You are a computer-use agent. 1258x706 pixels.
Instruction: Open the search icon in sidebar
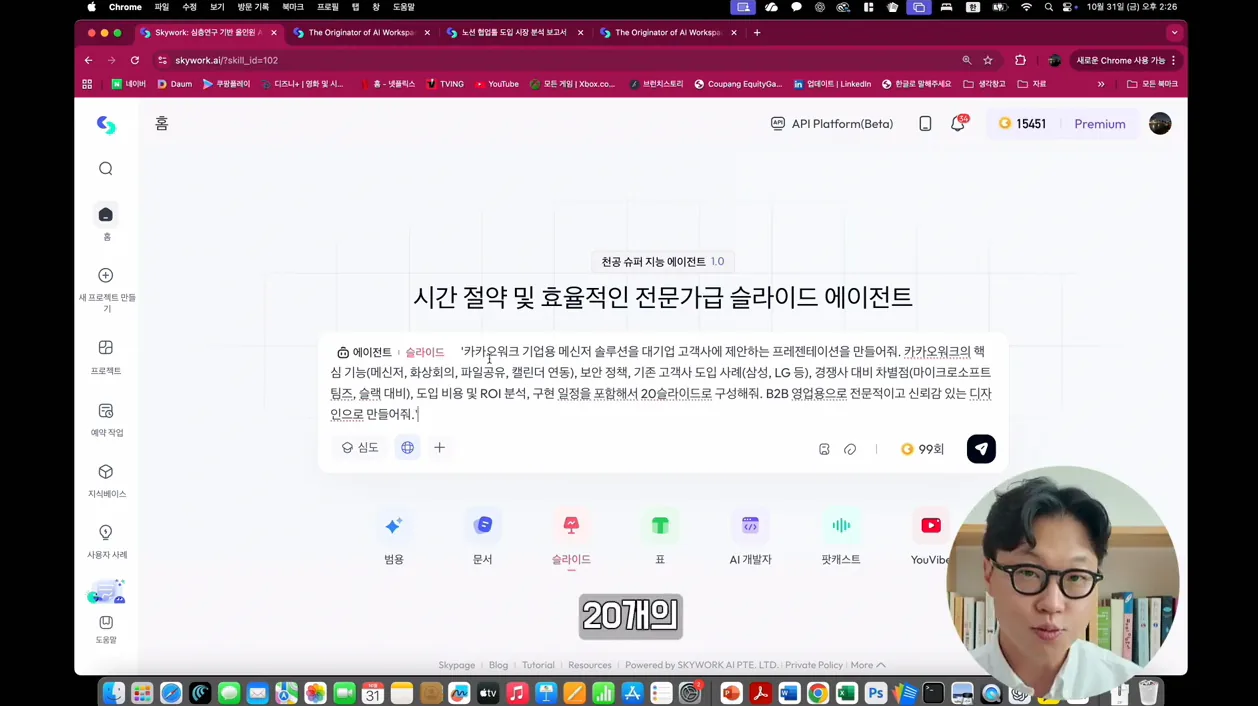[x=106, y=169]
